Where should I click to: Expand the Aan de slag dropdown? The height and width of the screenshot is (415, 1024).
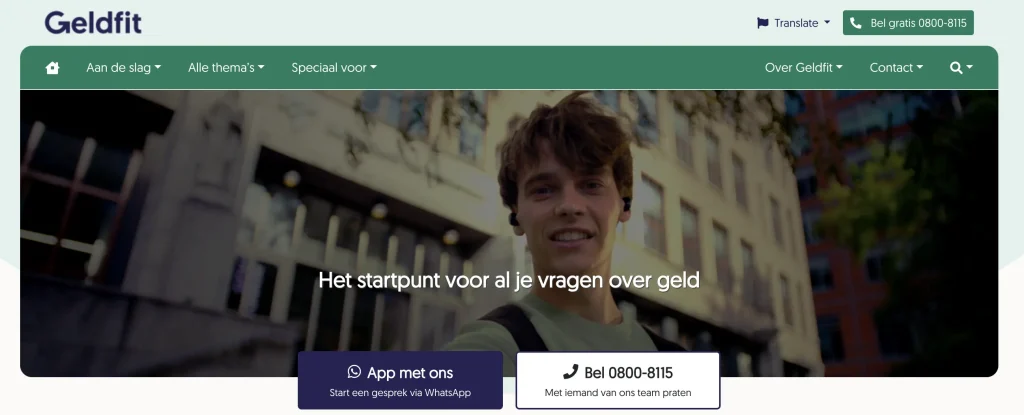[123, 67]
